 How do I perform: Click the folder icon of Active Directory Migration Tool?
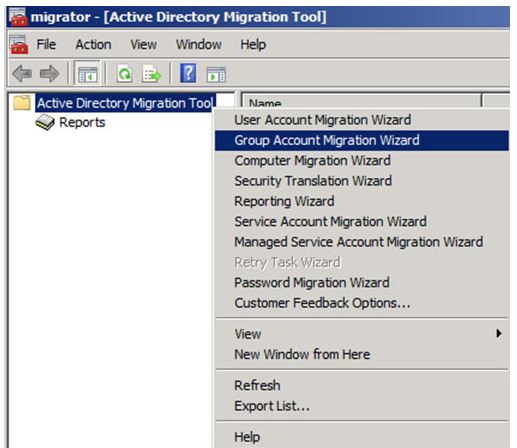click(x=22, y=103)
